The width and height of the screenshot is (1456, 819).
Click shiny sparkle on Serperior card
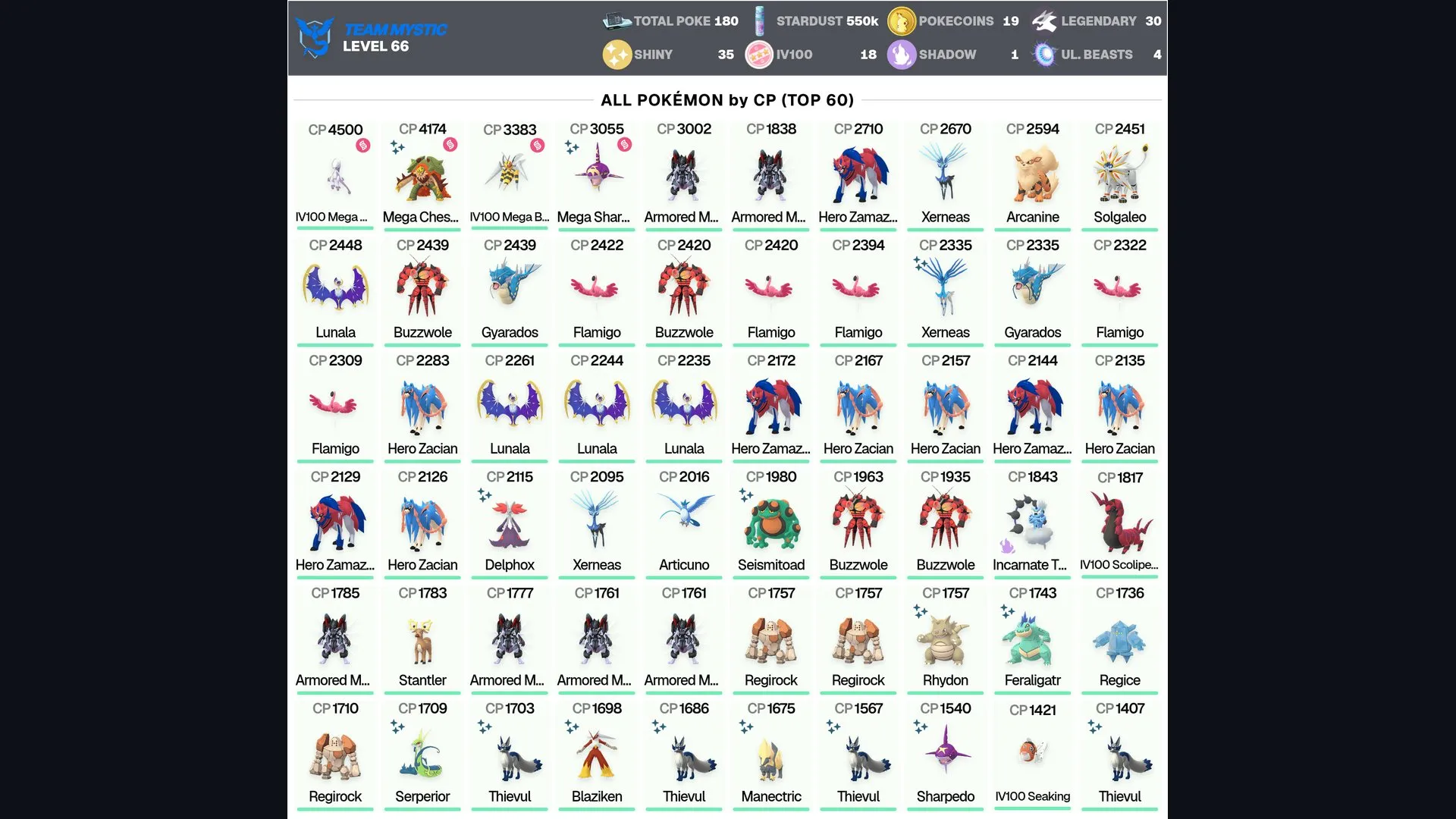[397, 726]
